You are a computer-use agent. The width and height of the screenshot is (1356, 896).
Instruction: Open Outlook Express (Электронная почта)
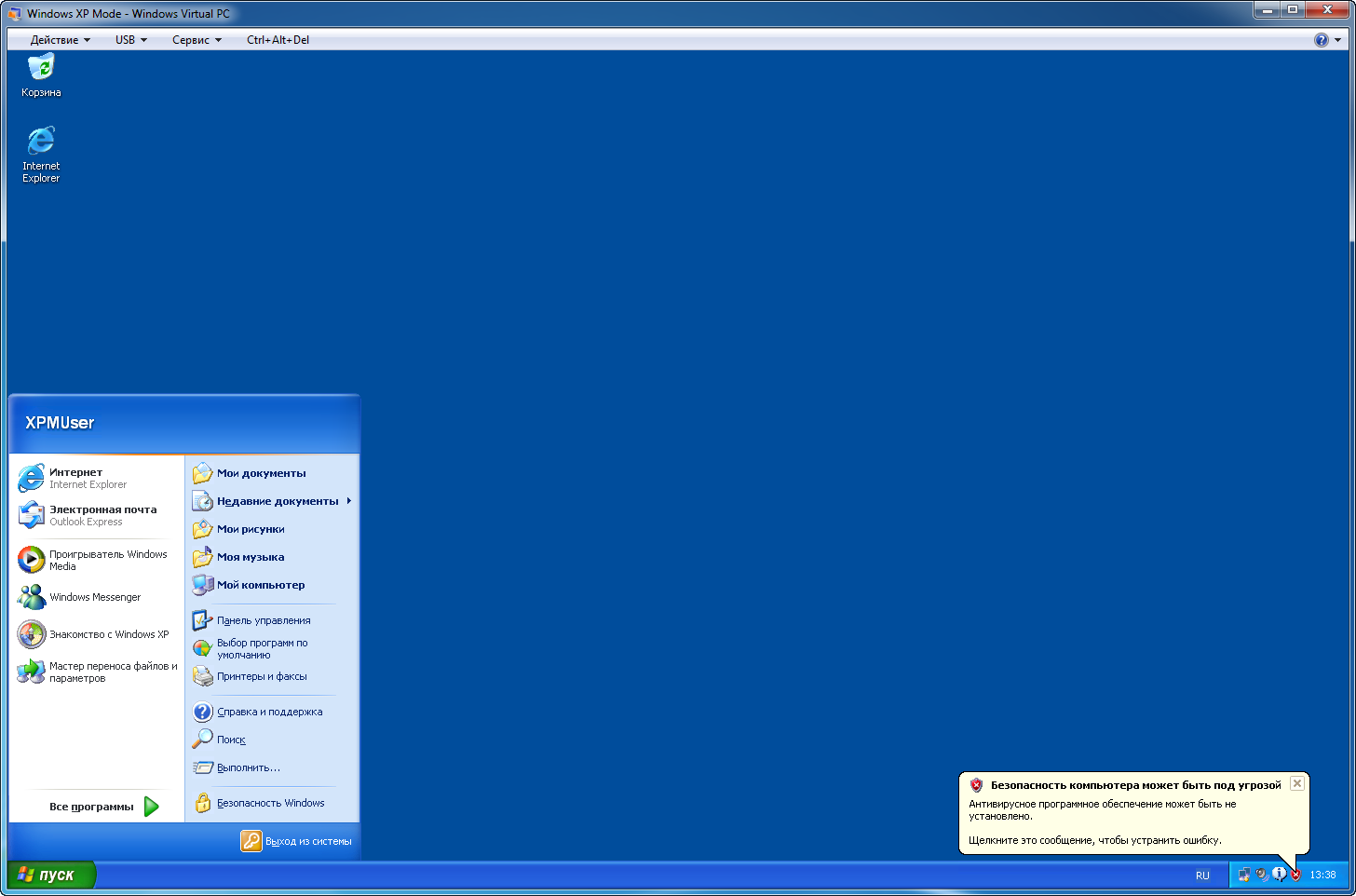tap(97, 515)
